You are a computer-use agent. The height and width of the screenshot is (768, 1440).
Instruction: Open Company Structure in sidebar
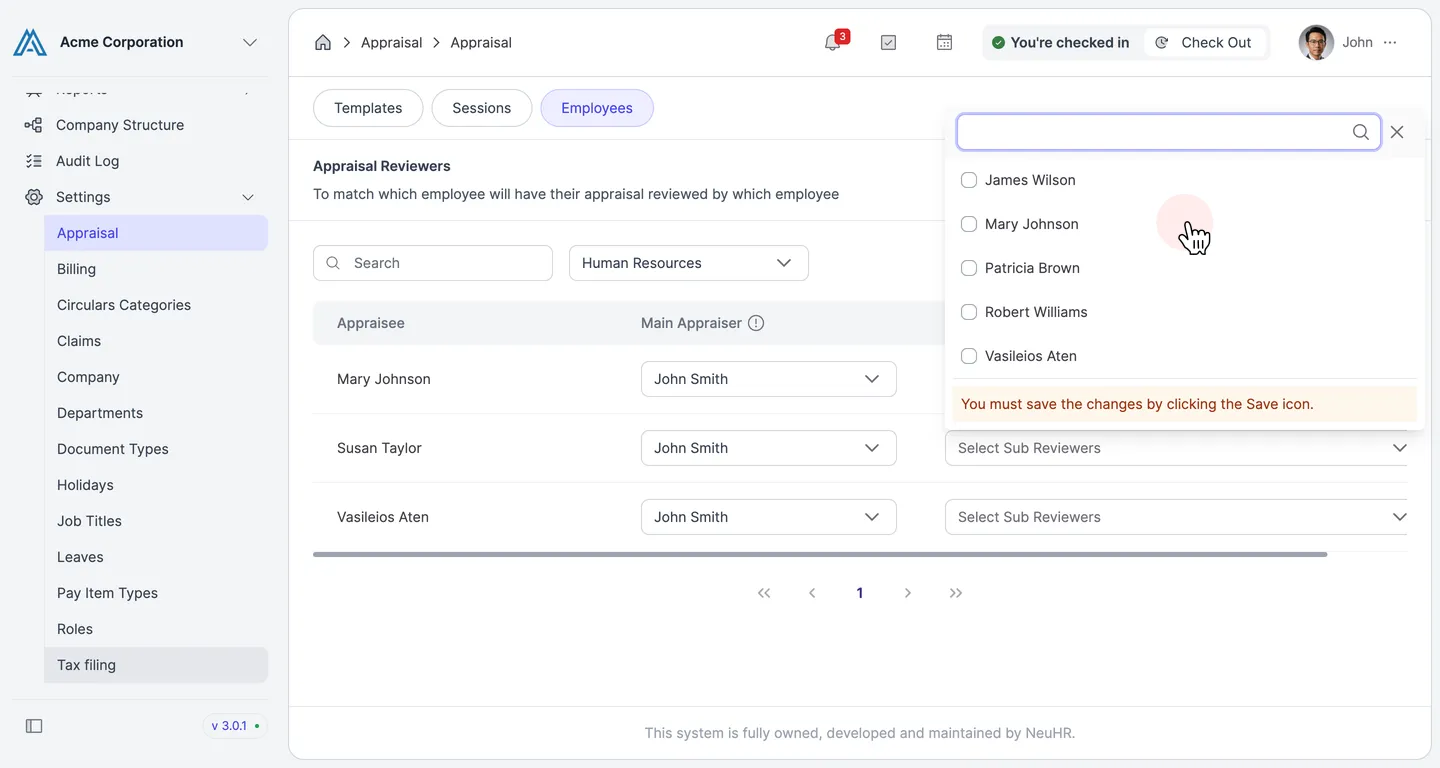pyautogui.click(x=140, y=125)
